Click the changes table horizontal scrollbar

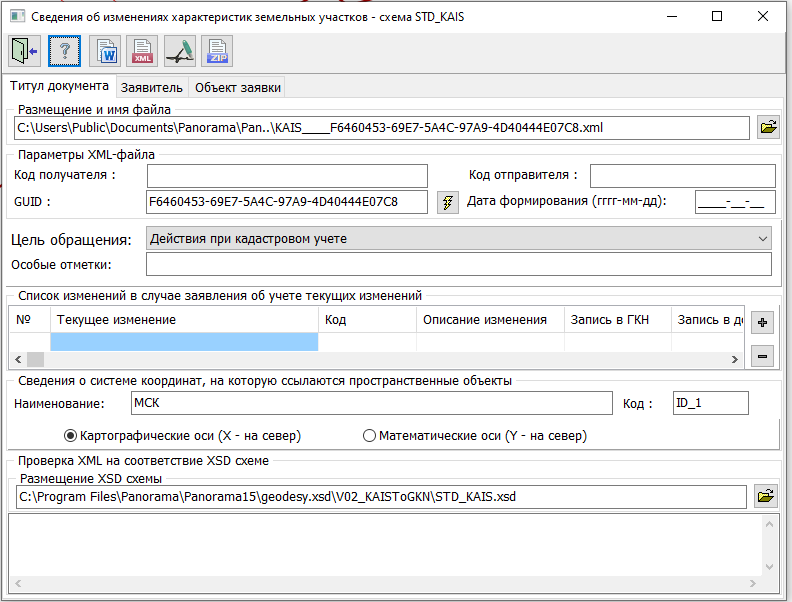point(380,359)
